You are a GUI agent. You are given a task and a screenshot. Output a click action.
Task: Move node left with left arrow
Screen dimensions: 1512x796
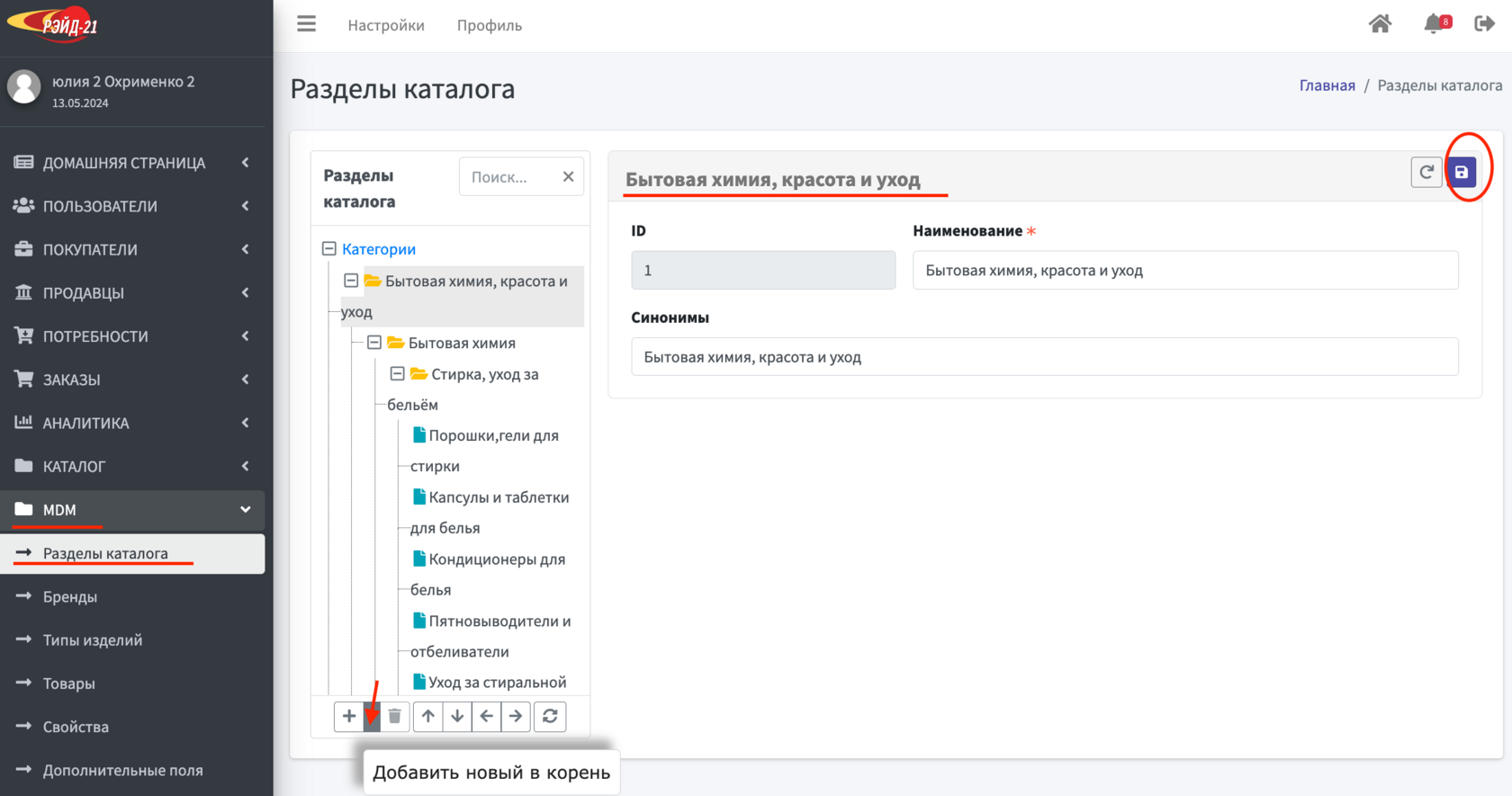click(486, 717)
